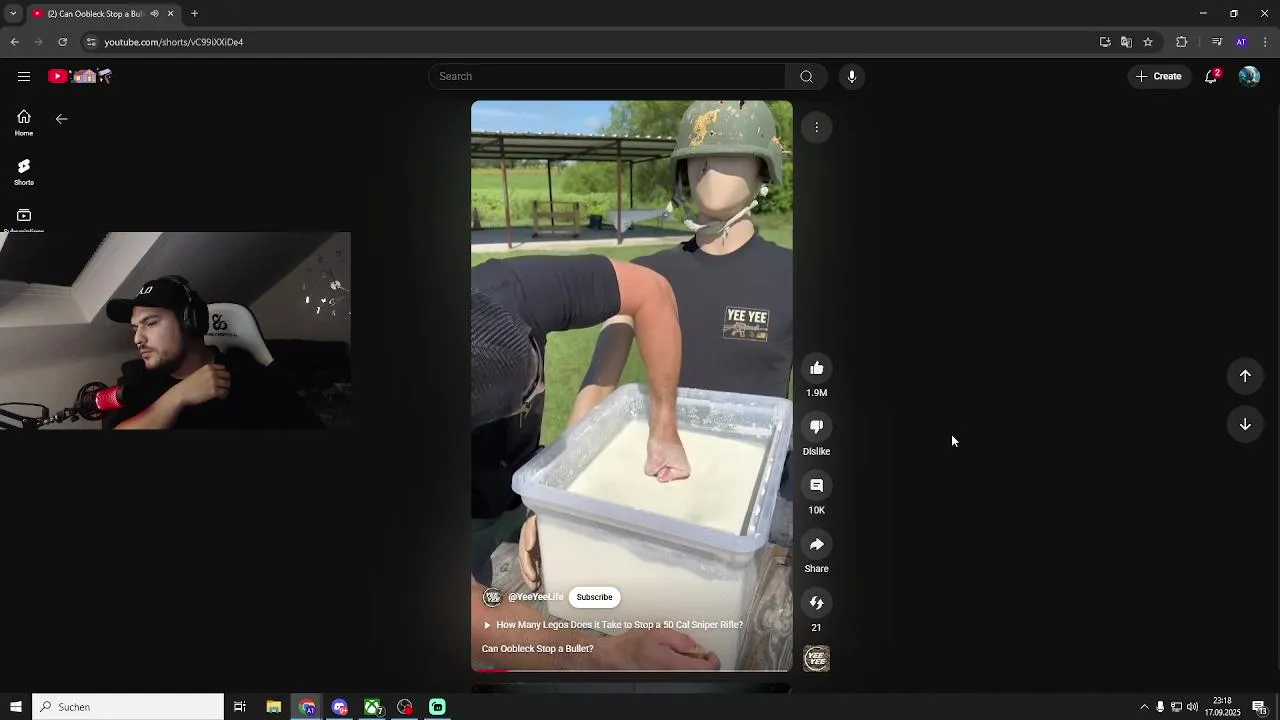Open the YouTube account avatar menu
The image size is (1280, 720).
point(1249,76)
